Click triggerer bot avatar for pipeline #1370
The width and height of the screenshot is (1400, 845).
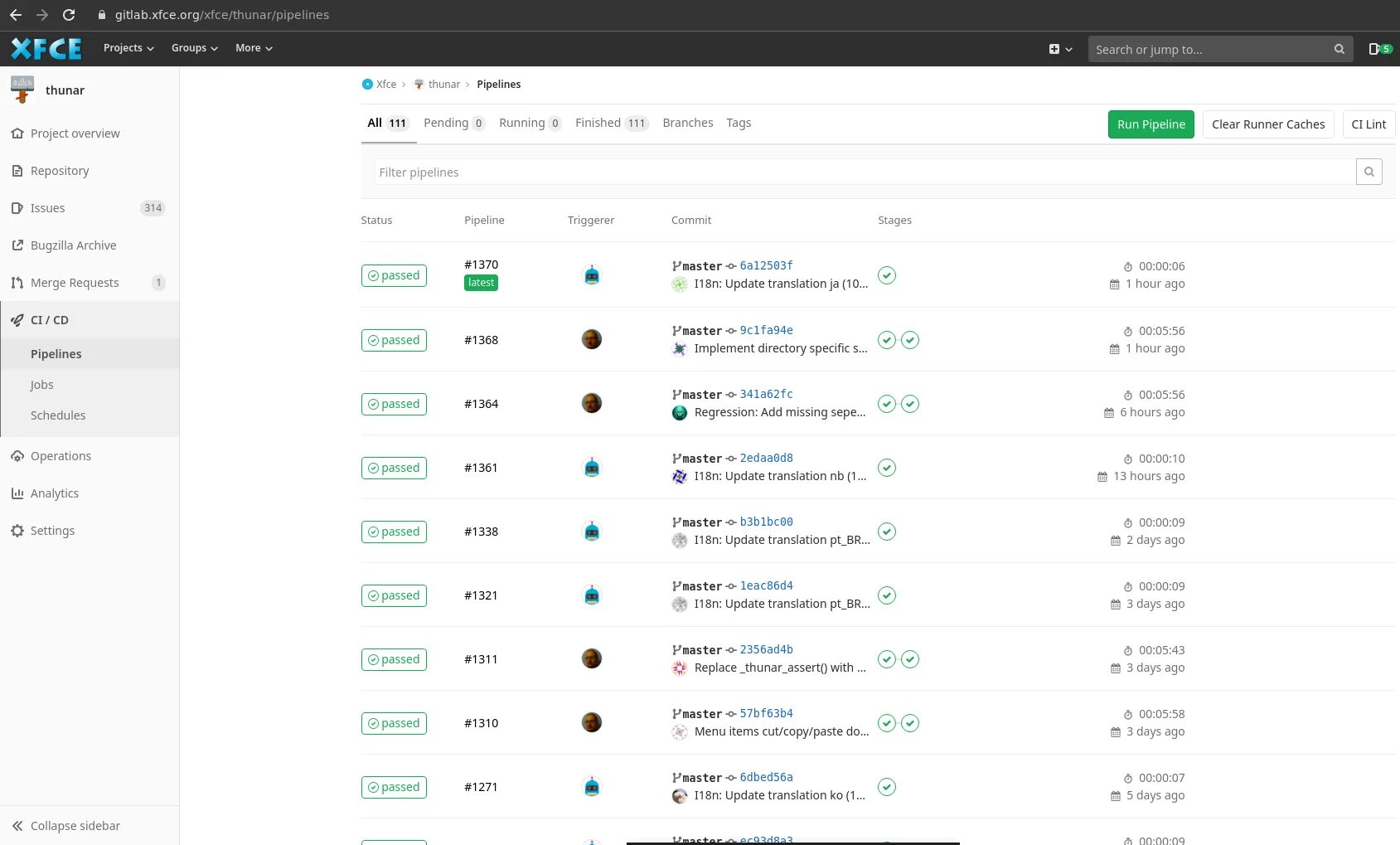point(592,275)
